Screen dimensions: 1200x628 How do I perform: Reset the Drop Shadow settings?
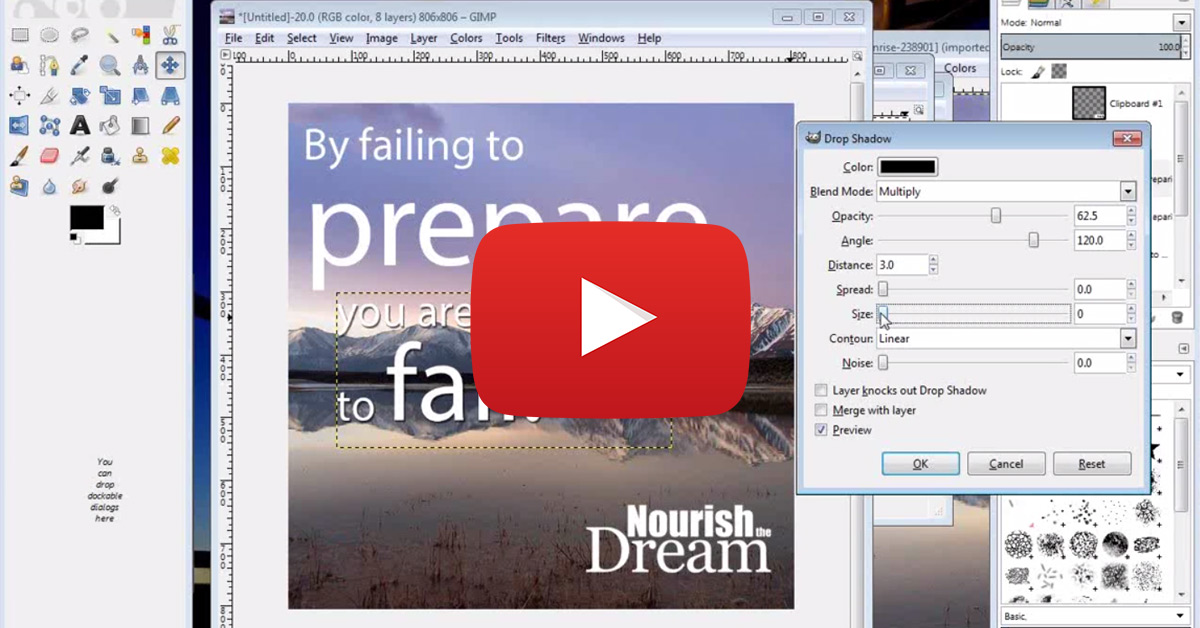[x=1091, y=463]
